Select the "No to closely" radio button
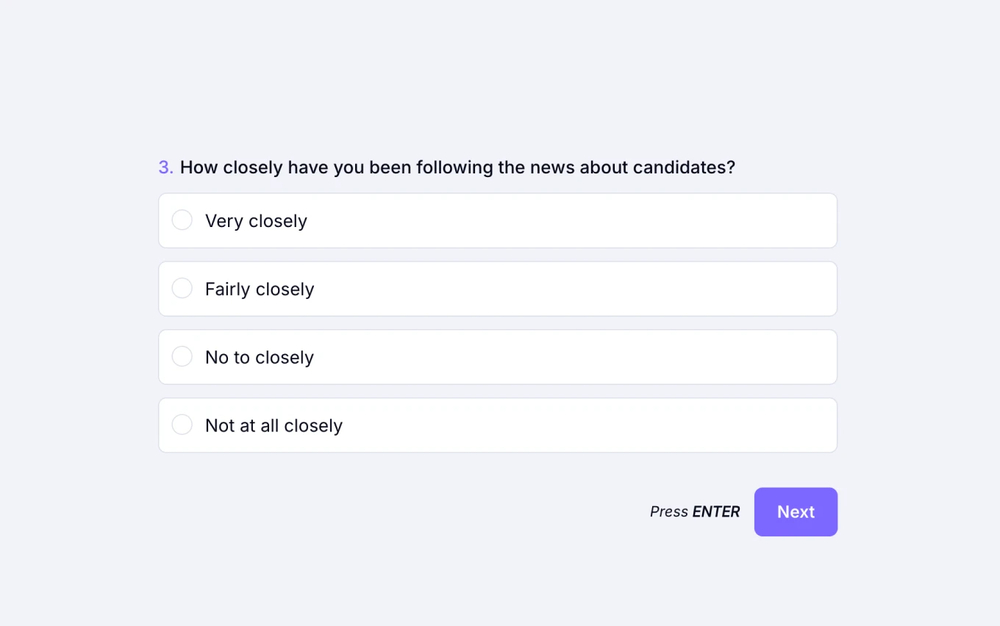The height and width of the screenshot is (626, 1000). [182, 356]
